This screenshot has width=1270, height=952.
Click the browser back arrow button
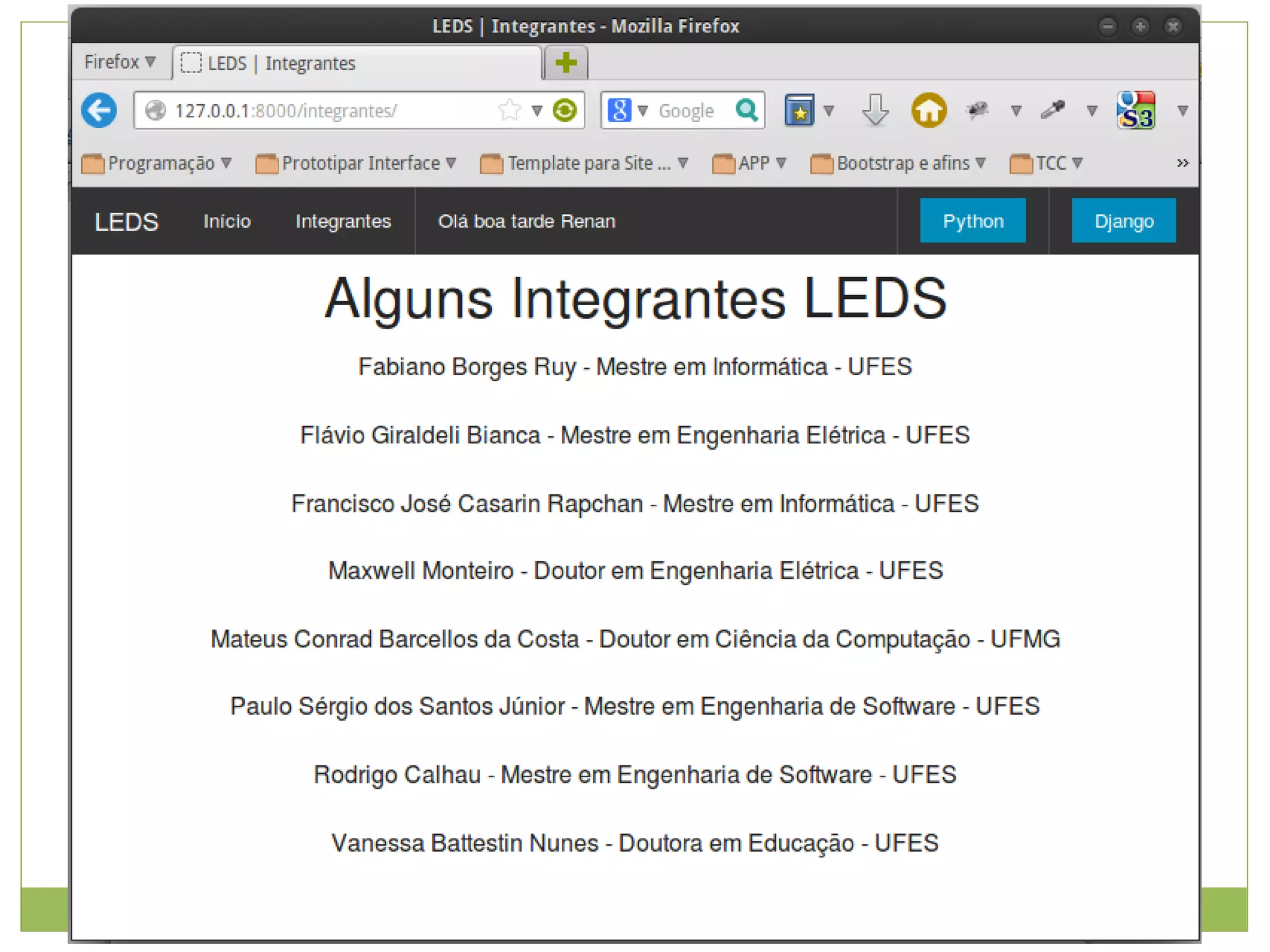click(99, 110)
